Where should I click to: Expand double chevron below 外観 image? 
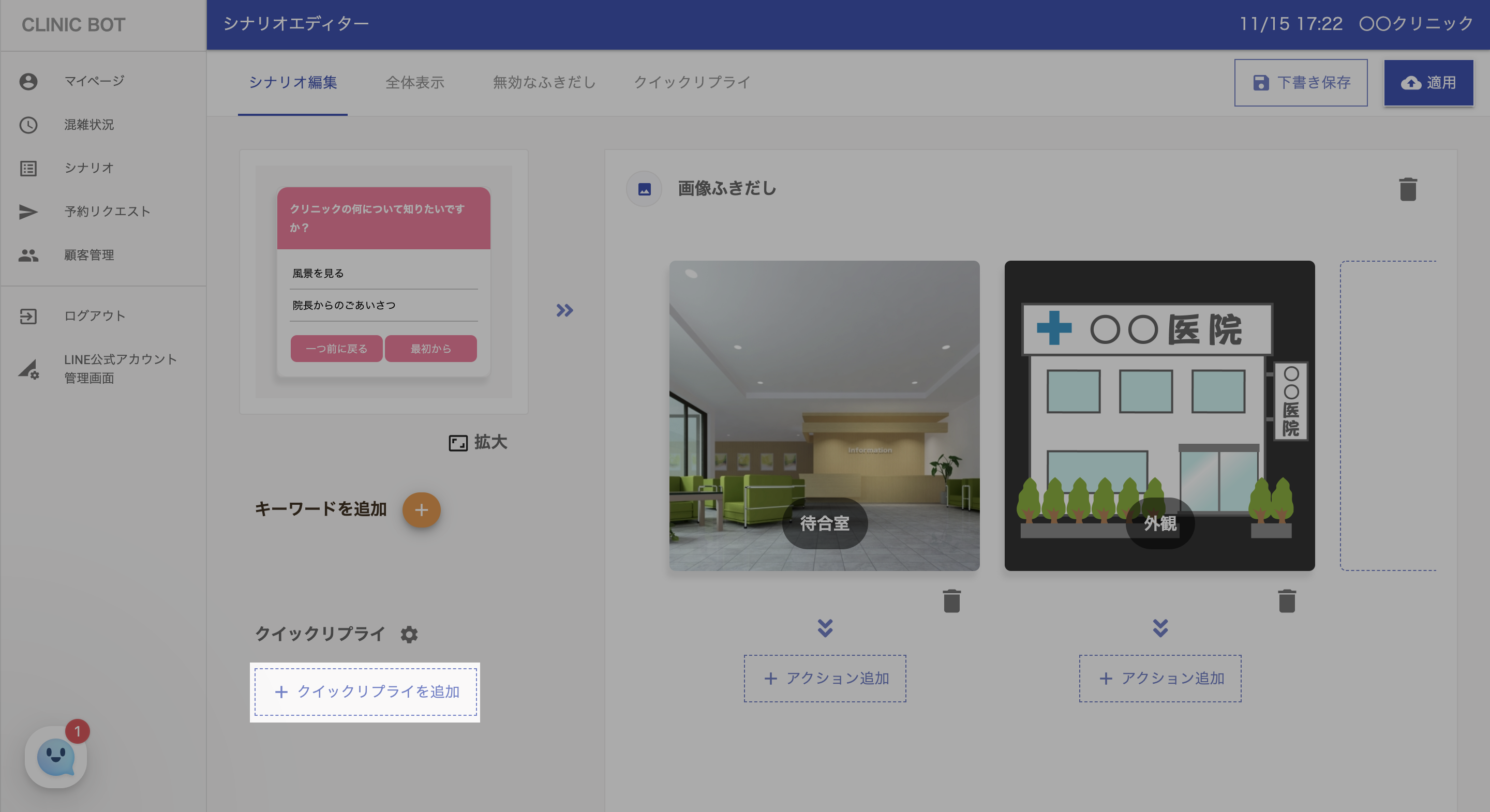[x=1160, y=628]
